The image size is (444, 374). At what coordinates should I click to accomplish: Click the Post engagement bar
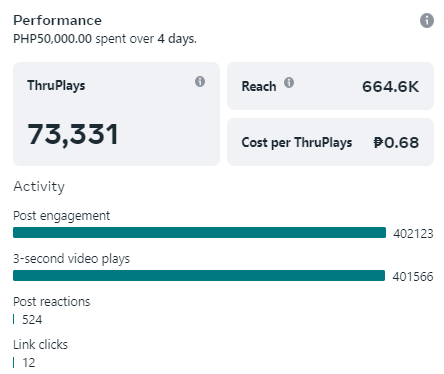click(x=199, y=232)
